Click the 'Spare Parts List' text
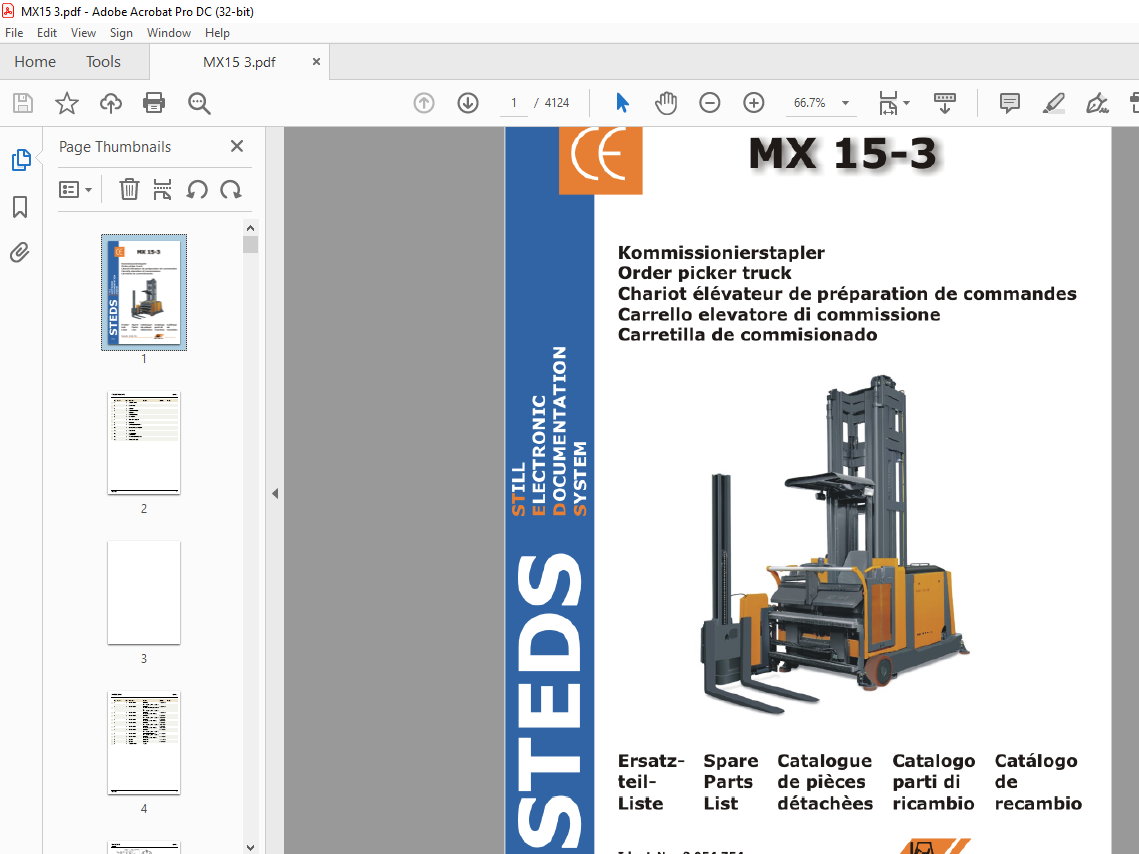 click(730, 782)
